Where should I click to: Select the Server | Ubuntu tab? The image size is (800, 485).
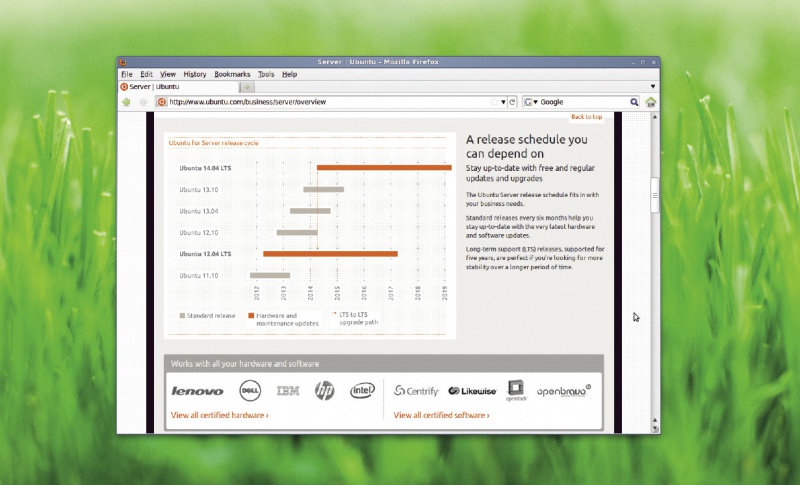click(x=179, y=87)
